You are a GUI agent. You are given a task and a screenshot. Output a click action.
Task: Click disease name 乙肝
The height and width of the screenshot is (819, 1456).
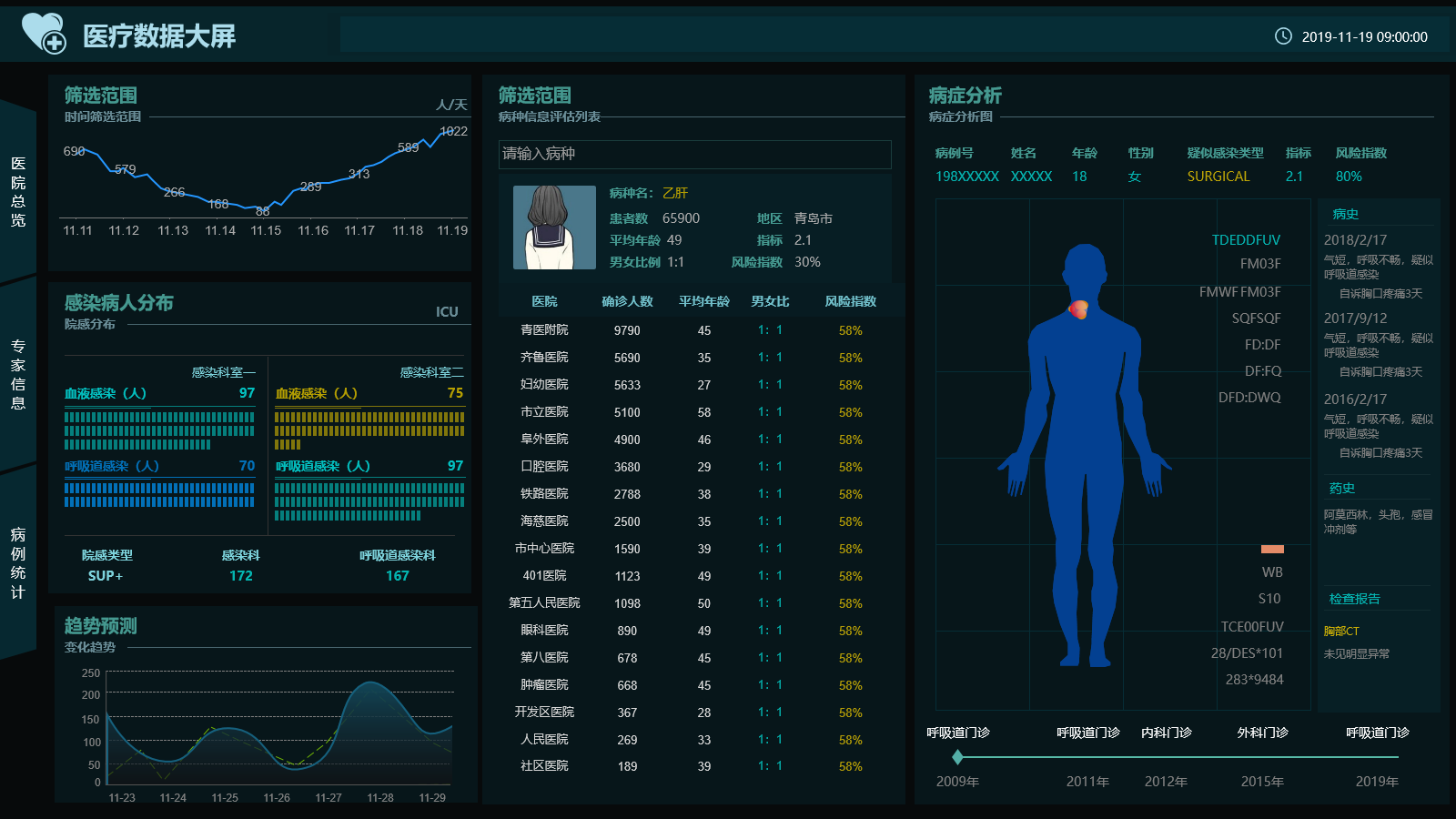[x=675, y=193]
